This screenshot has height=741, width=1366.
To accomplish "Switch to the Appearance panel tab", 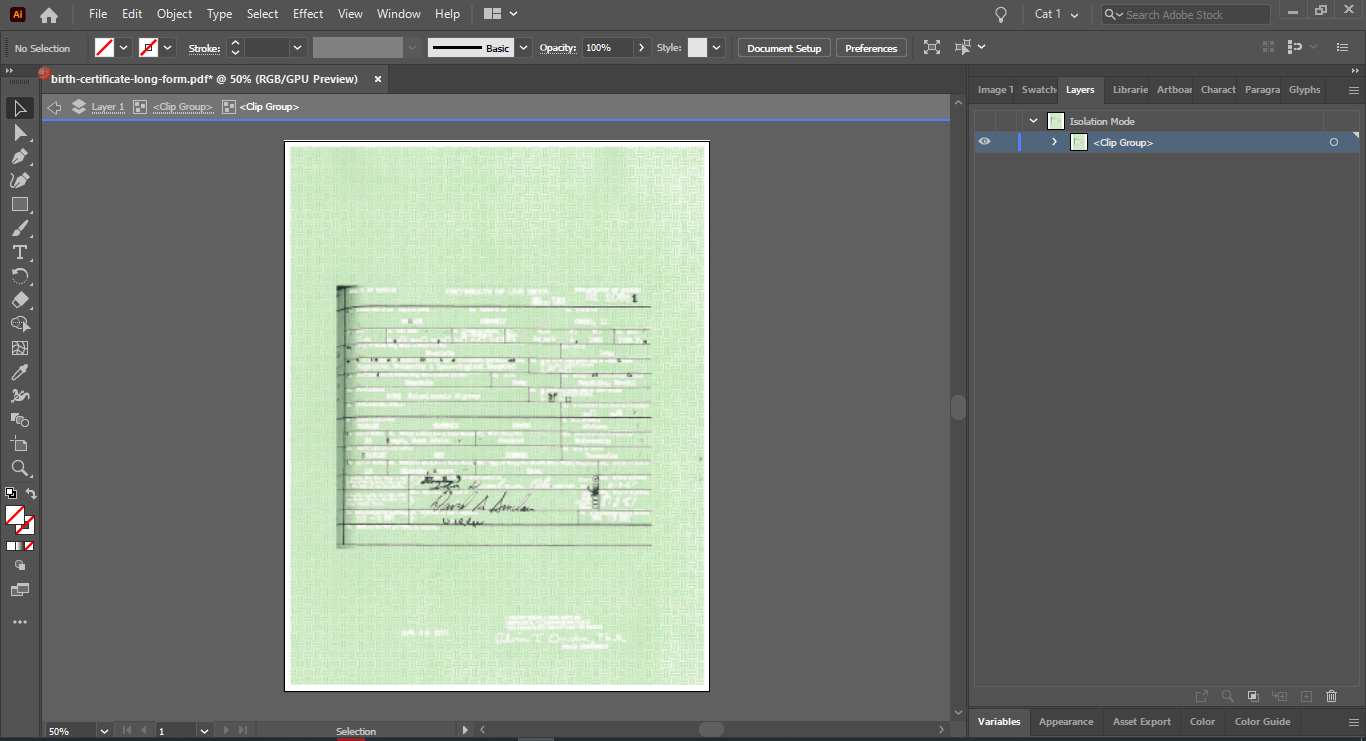I will [x=1066, y=721].
